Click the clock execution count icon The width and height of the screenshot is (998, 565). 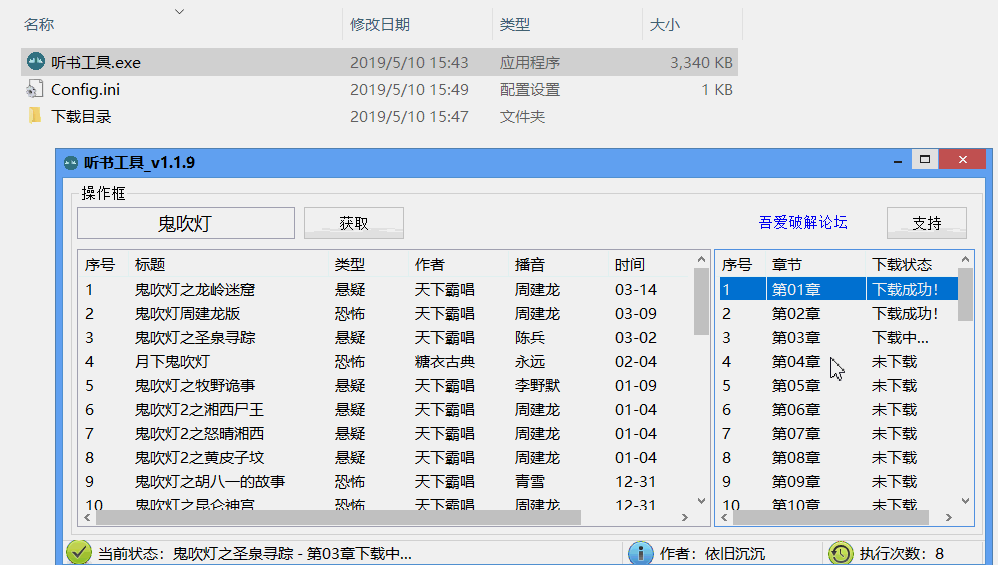841,553
